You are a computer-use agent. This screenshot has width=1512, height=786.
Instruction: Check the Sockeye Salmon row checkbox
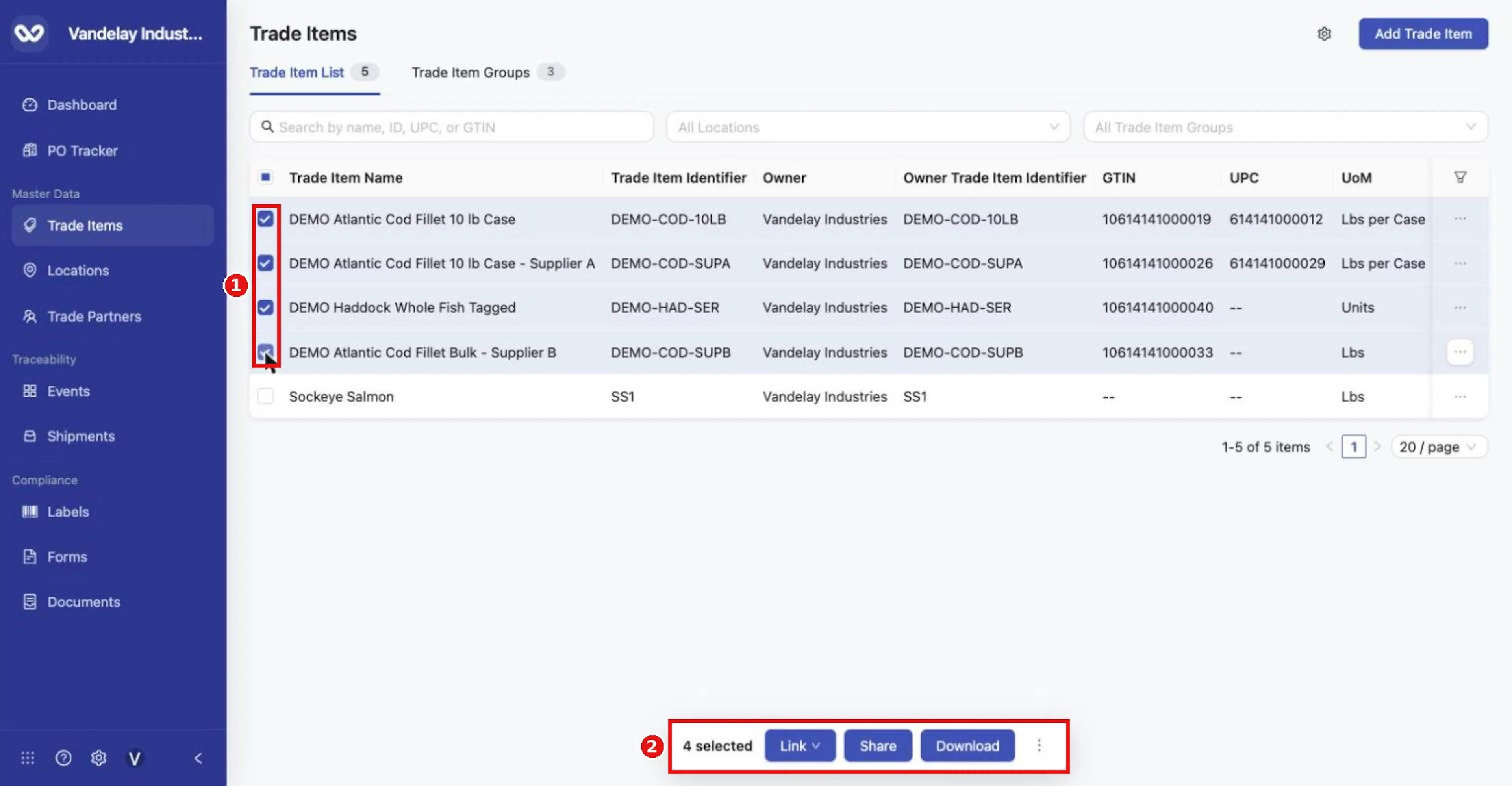tap(265, 397)
